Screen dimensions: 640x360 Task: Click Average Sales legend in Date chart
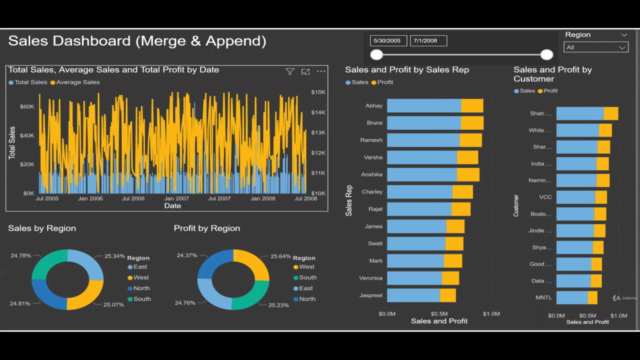pos(75,82)
